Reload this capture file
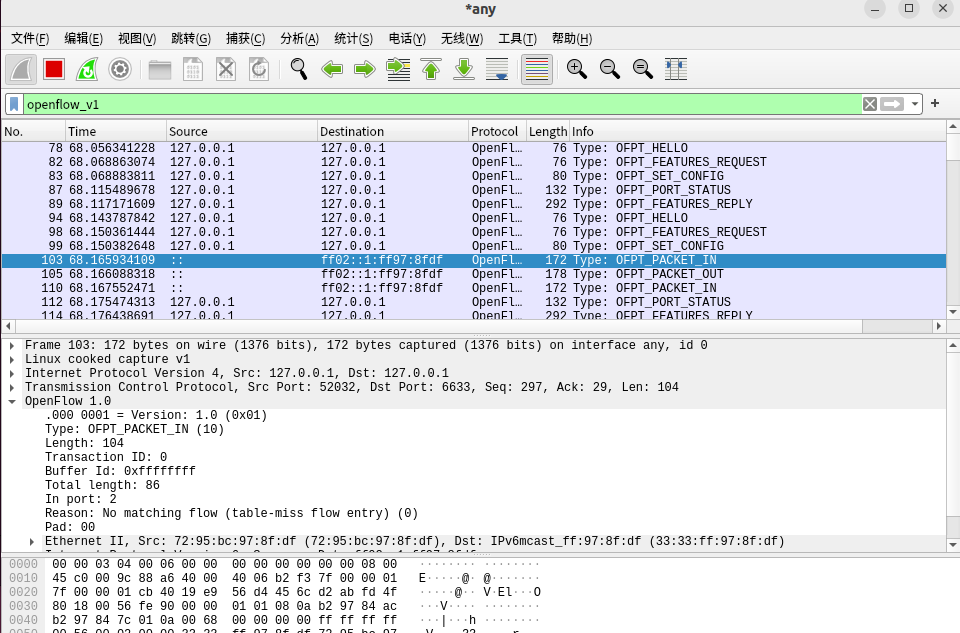 [259, 69]
